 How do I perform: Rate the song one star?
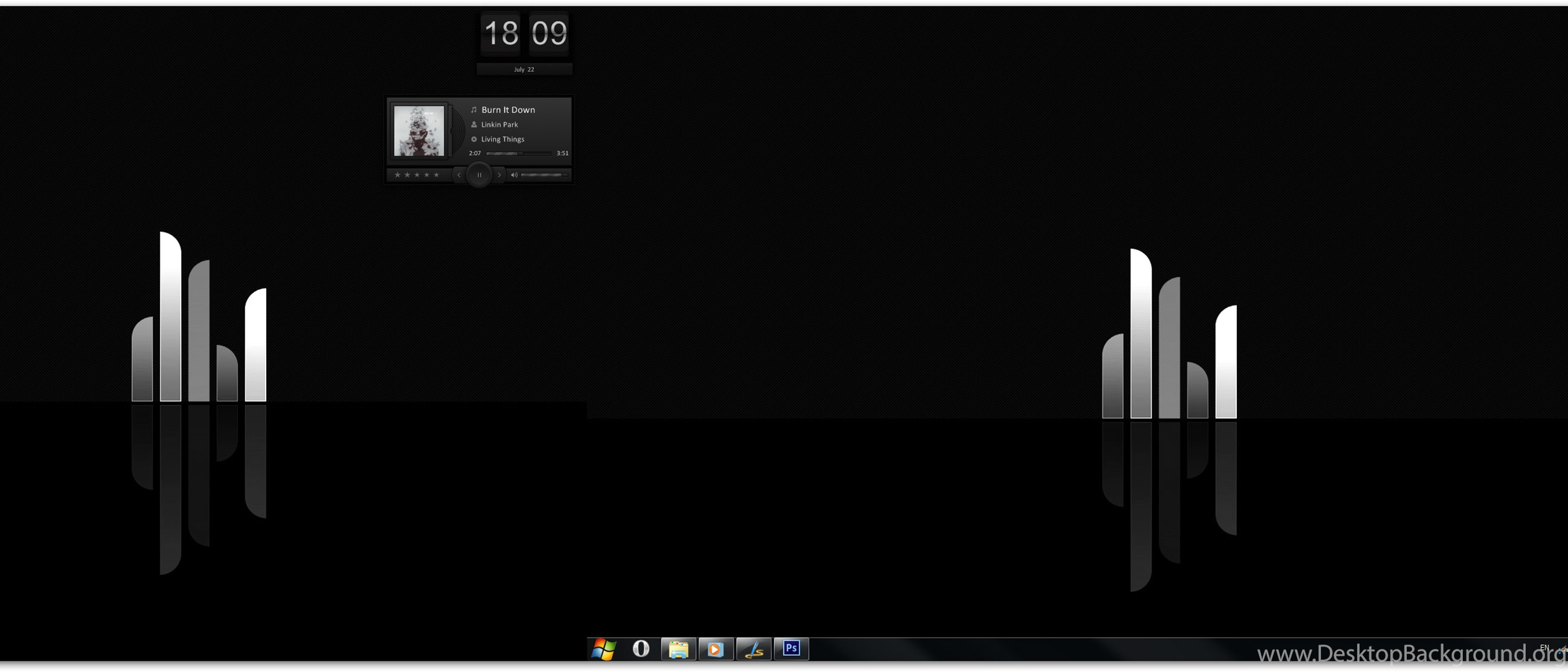point(398,175)
